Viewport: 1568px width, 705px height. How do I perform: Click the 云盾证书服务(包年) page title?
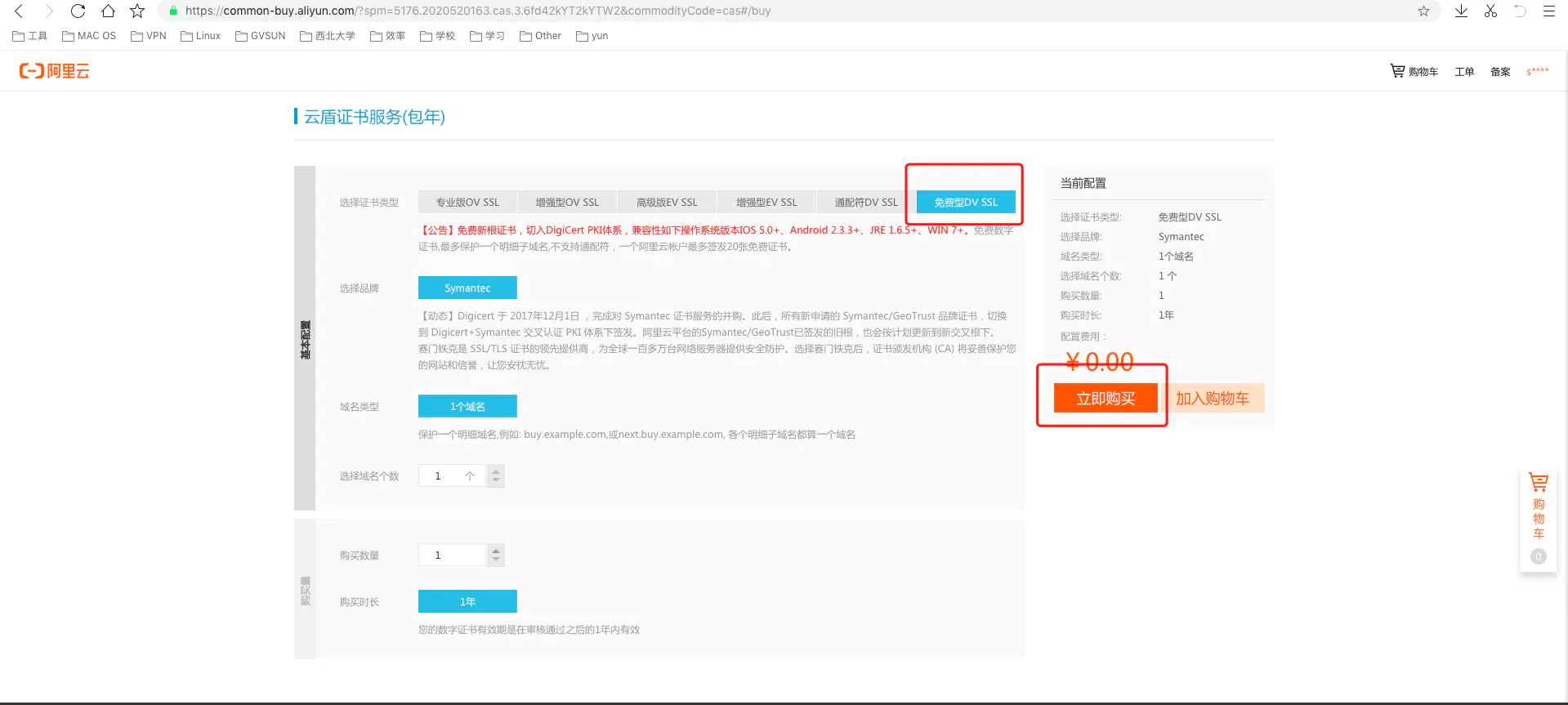pos(374,117)
